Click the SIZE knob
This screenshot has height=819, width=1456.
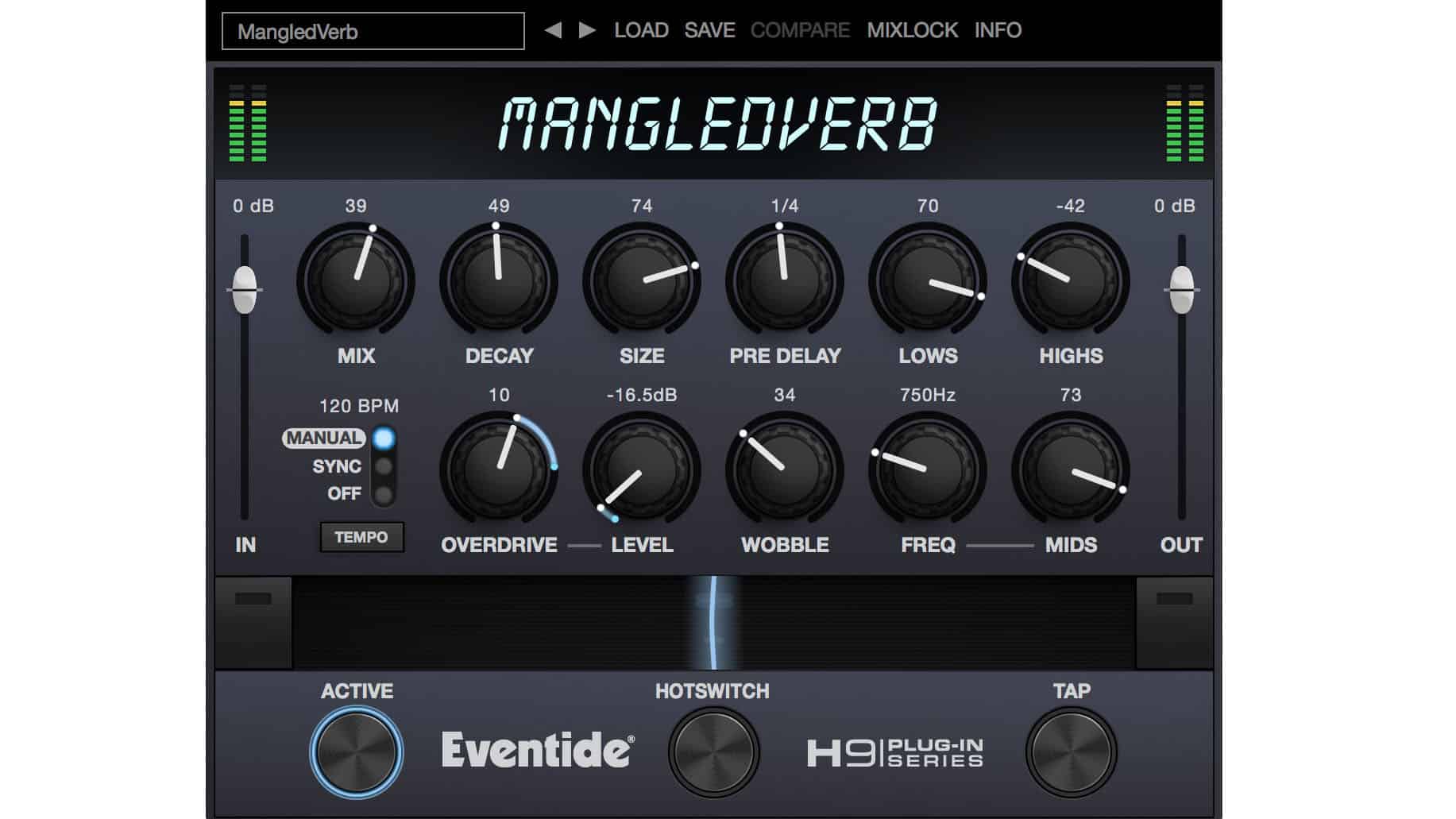click(x=642, y=280)
